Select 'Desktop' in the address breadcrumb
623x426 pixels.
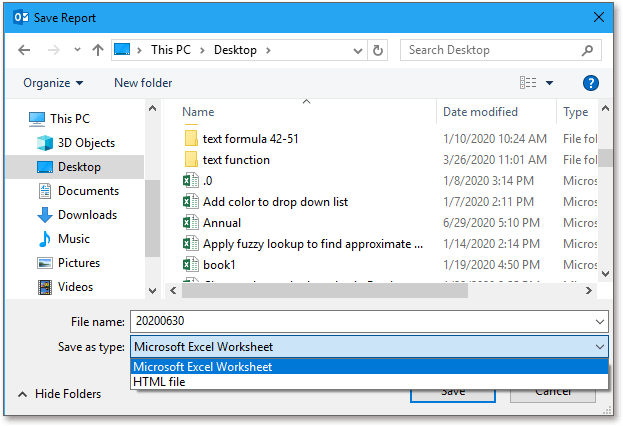(x=235, y=50)
